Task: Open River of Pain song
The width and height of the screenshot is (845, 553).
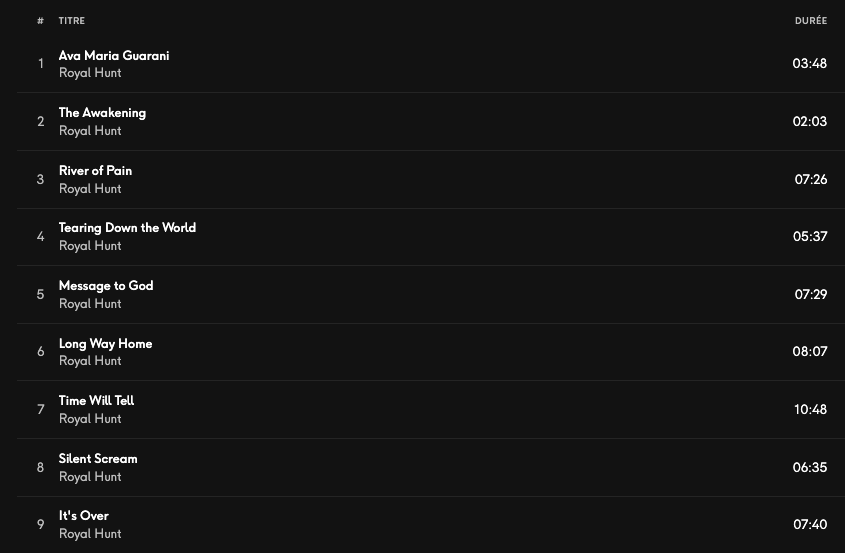Action: pos(95,171)
